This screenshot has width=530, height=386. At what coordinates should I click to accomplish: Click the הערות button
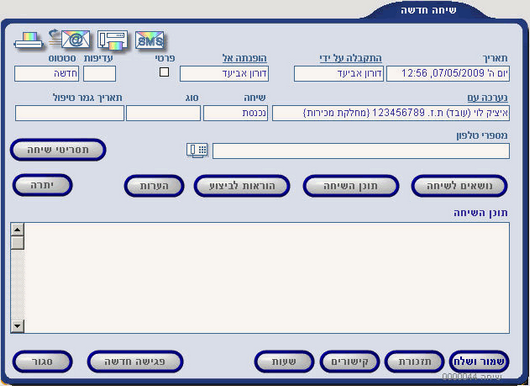pyautogui.click(x=154, y=186)
